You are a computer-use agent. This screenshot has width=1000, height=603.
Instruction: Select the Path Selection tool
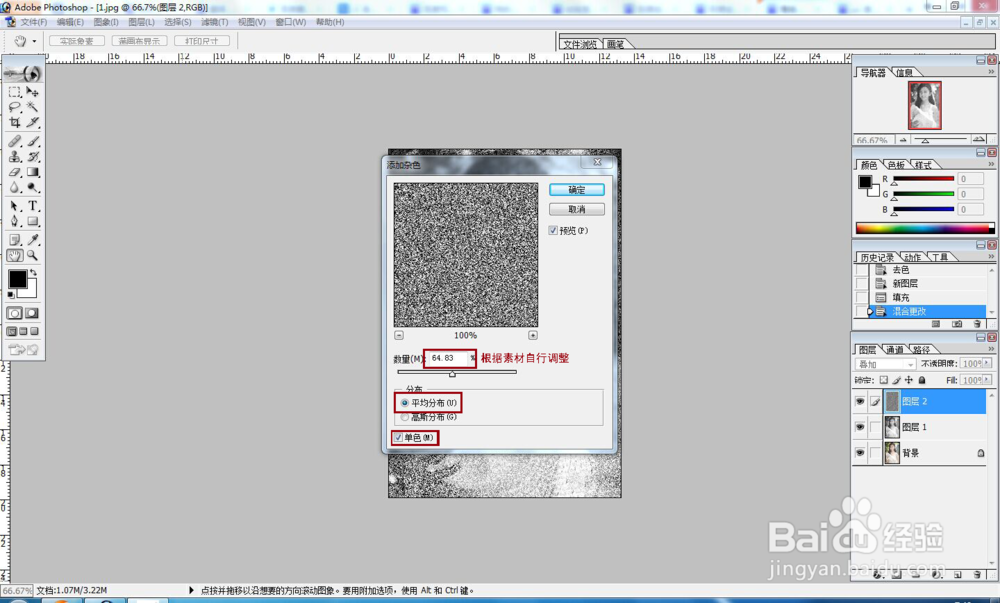tap(15, 206)
